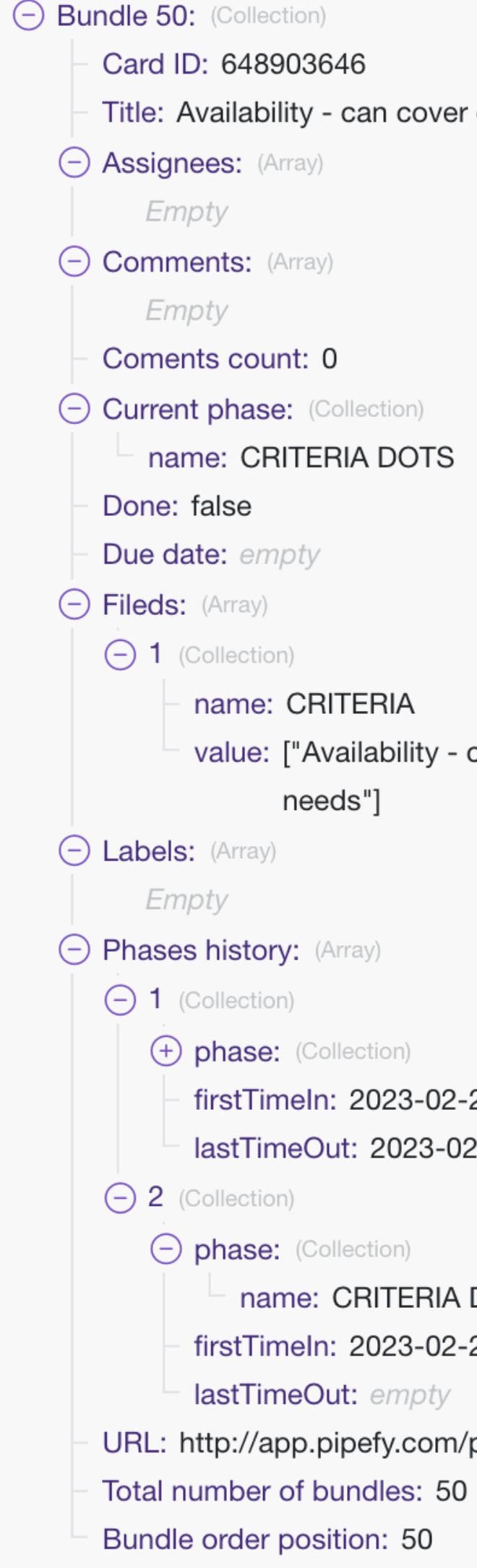The width and height of the screenshot is (477, 1568).
Task: Click the Done false entry
Action: click(x=177, y=506)
